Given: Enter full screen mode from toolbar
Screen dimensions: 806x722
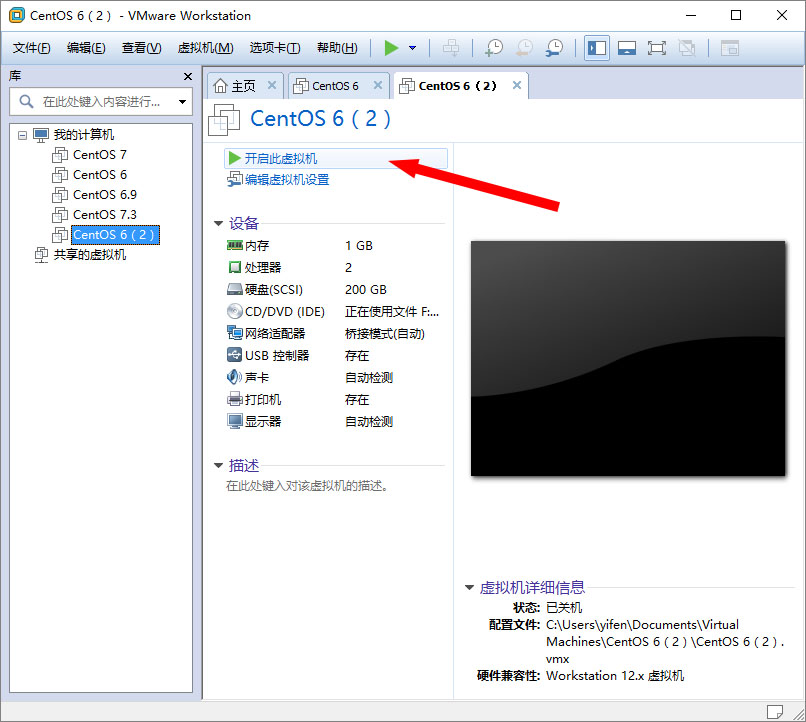Looking at the screenshot, I should point(657,48).
